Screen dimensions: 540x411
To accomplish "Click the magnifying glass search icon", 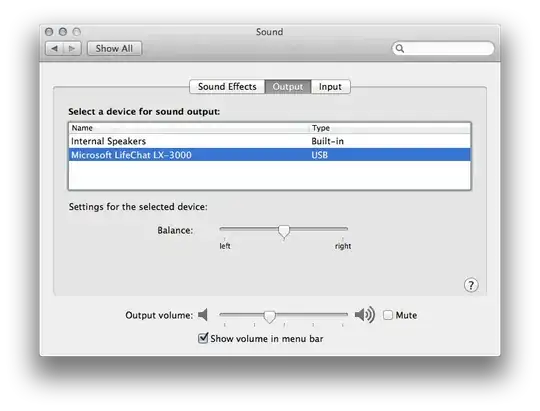I will pyautogui.click(x=399, y=48).
